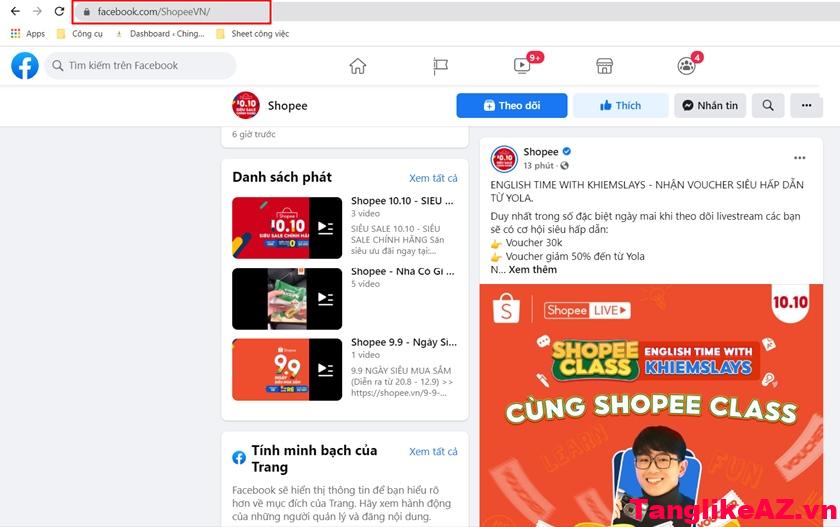The image size is (840, 527).
Task: Open the Marketplace store icon
Action: [604, 66]
